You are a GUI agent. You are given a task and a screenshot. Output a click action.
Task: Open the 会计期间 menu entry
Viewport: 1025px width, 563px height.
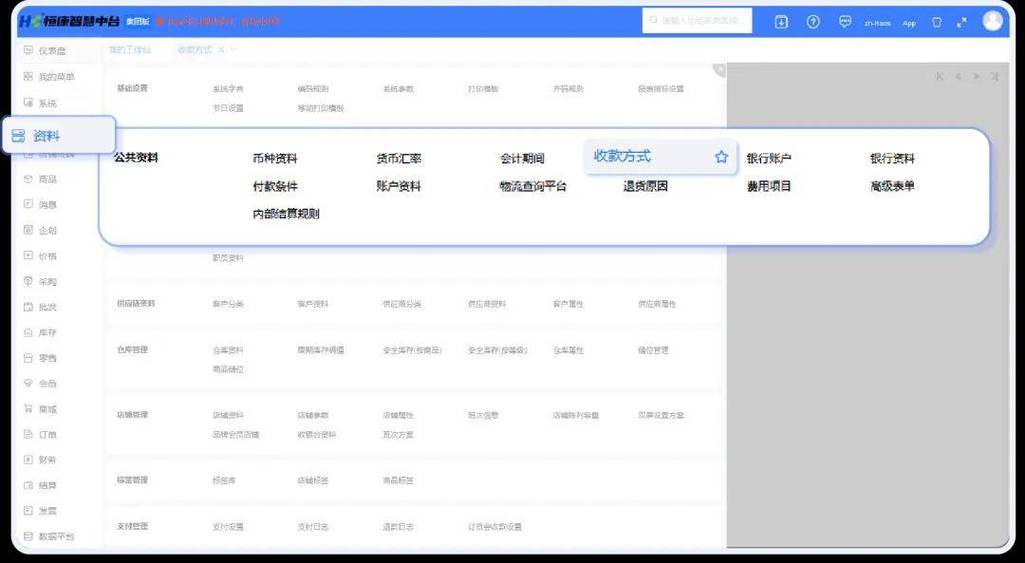[x=522, y=158]
